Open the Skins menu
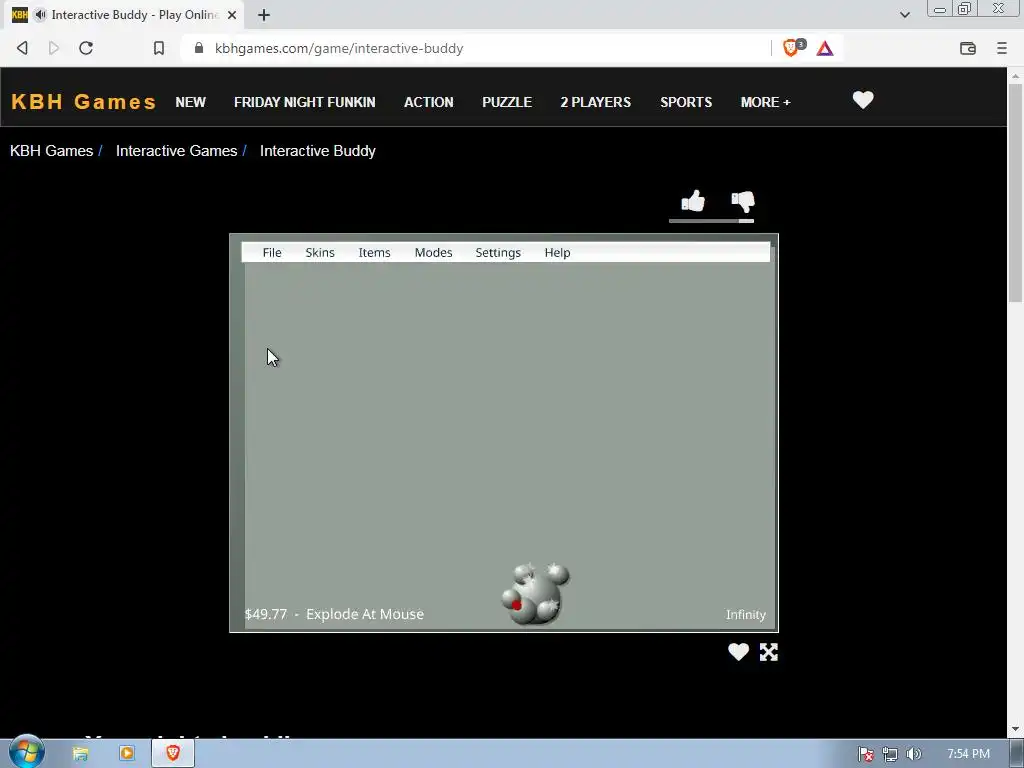The image size is (1024, 768). pos(320,253)
